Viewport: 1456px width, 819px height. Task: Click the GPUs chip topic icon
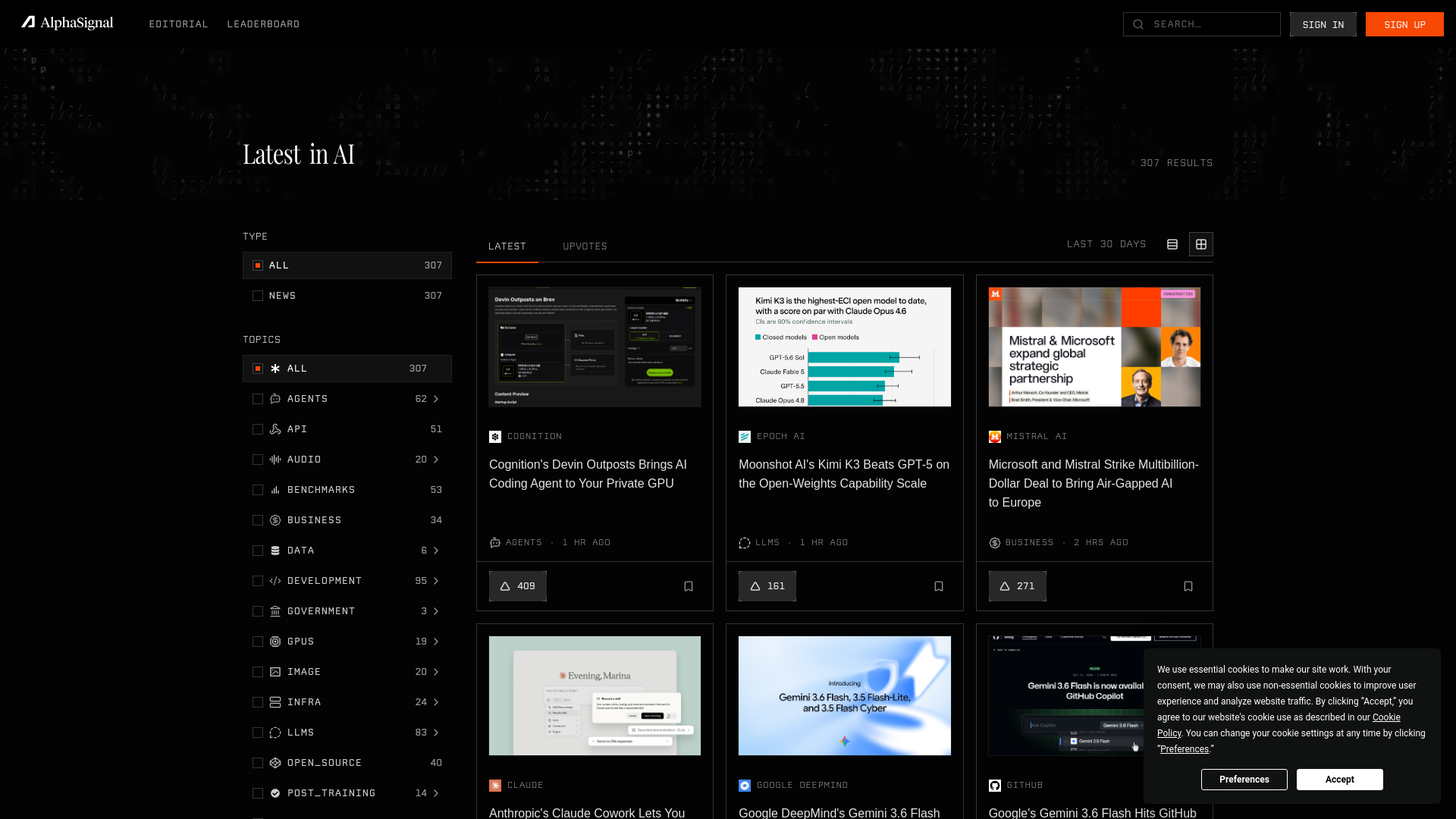click(275, 642)
